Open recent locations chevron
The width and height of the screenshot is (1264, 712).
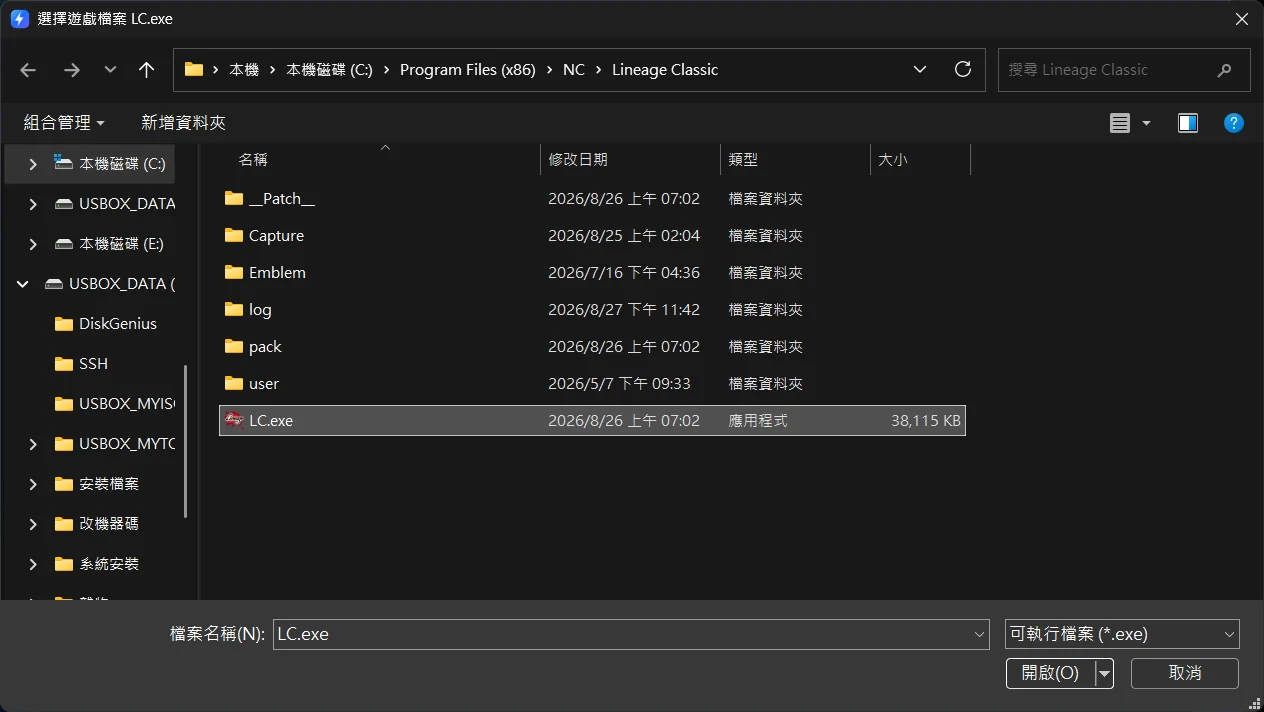tap(110, 70)
